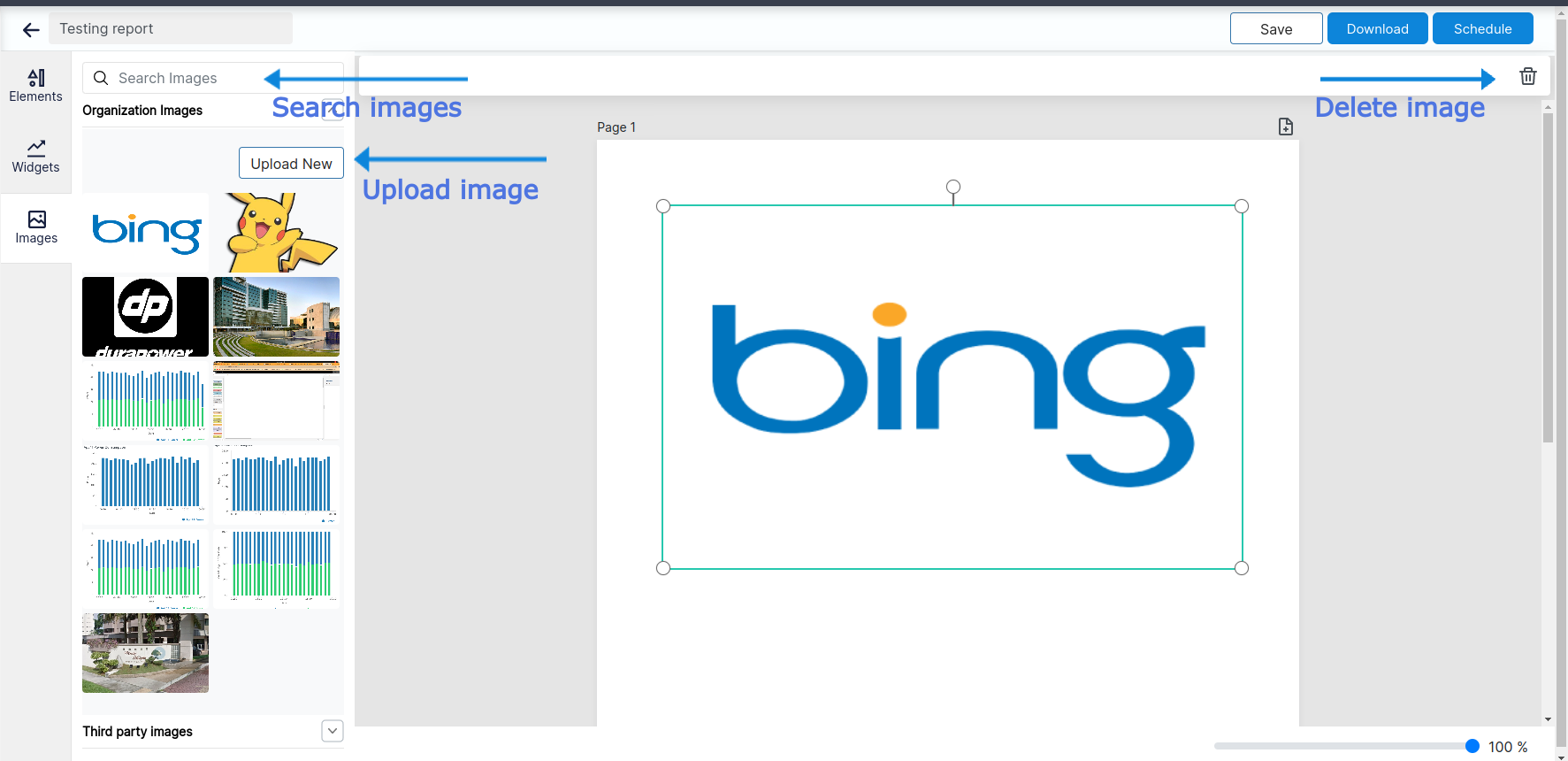Screen dimensions: 1568x761
Task: Click the rotation handle above the image
Action: point(953,187)
